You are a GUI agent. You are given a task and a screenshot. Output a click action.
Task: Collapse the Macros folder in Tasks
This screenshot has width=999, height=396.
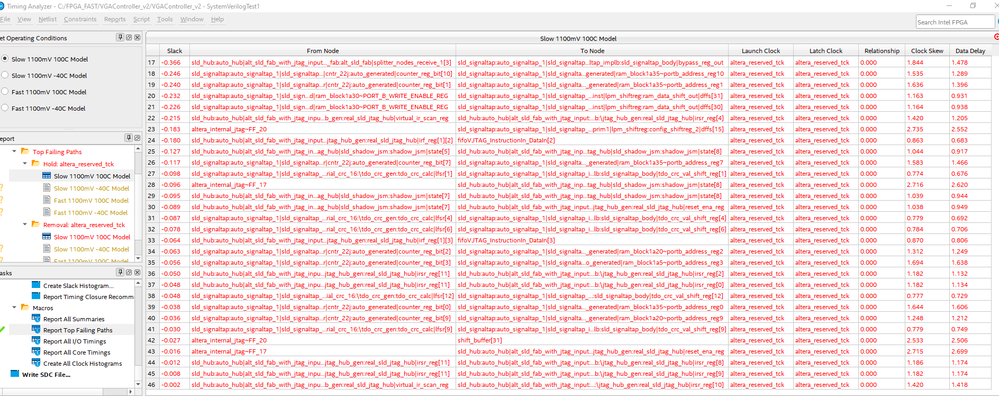[x=14, y=308]
